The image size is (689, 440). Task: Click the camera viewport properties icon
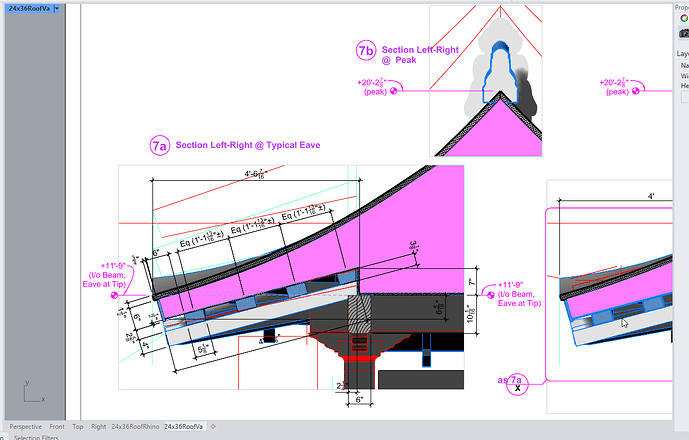(x=684, y=33)
